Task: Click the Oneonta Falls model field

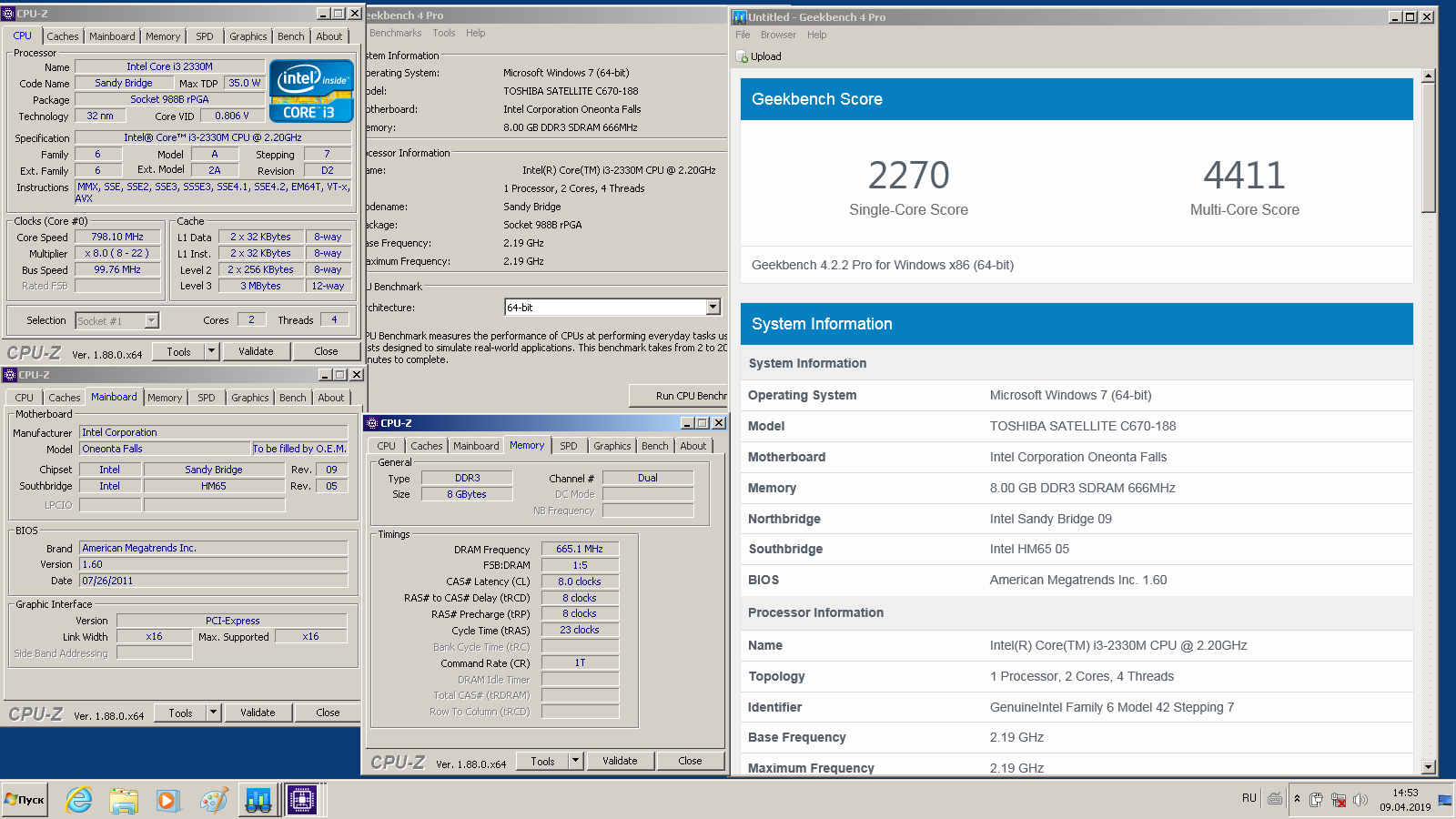Action: [165, 449]
